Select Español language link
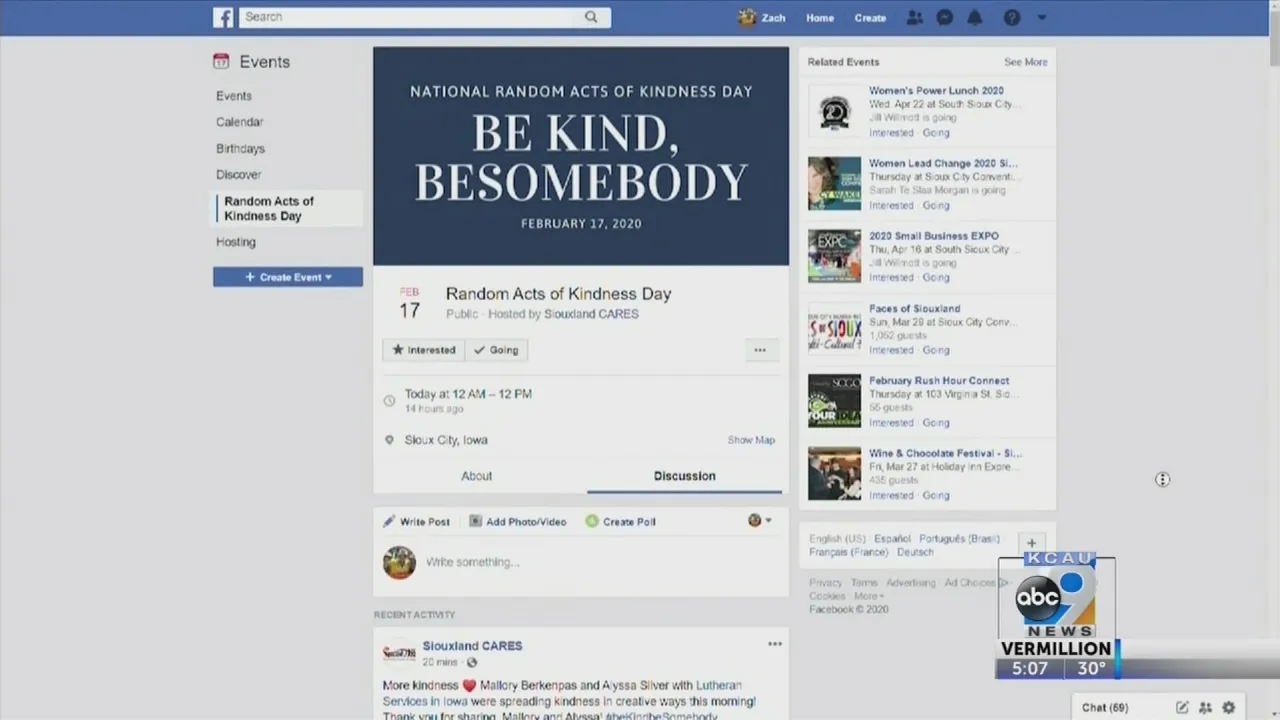The height and width of the screenshot is (720, 1280). coord(892,539)
